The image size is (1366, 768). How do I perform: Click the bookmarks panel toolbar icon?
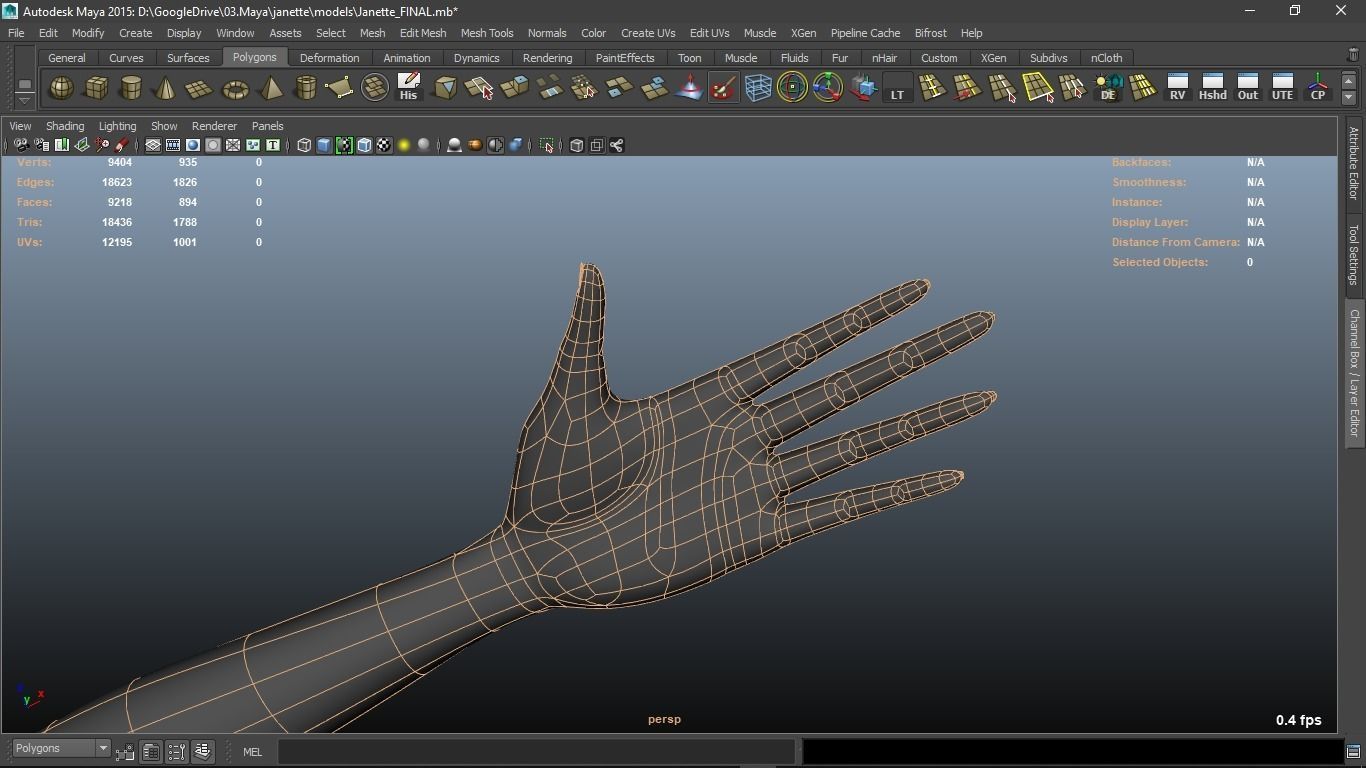tap(61, 146)
